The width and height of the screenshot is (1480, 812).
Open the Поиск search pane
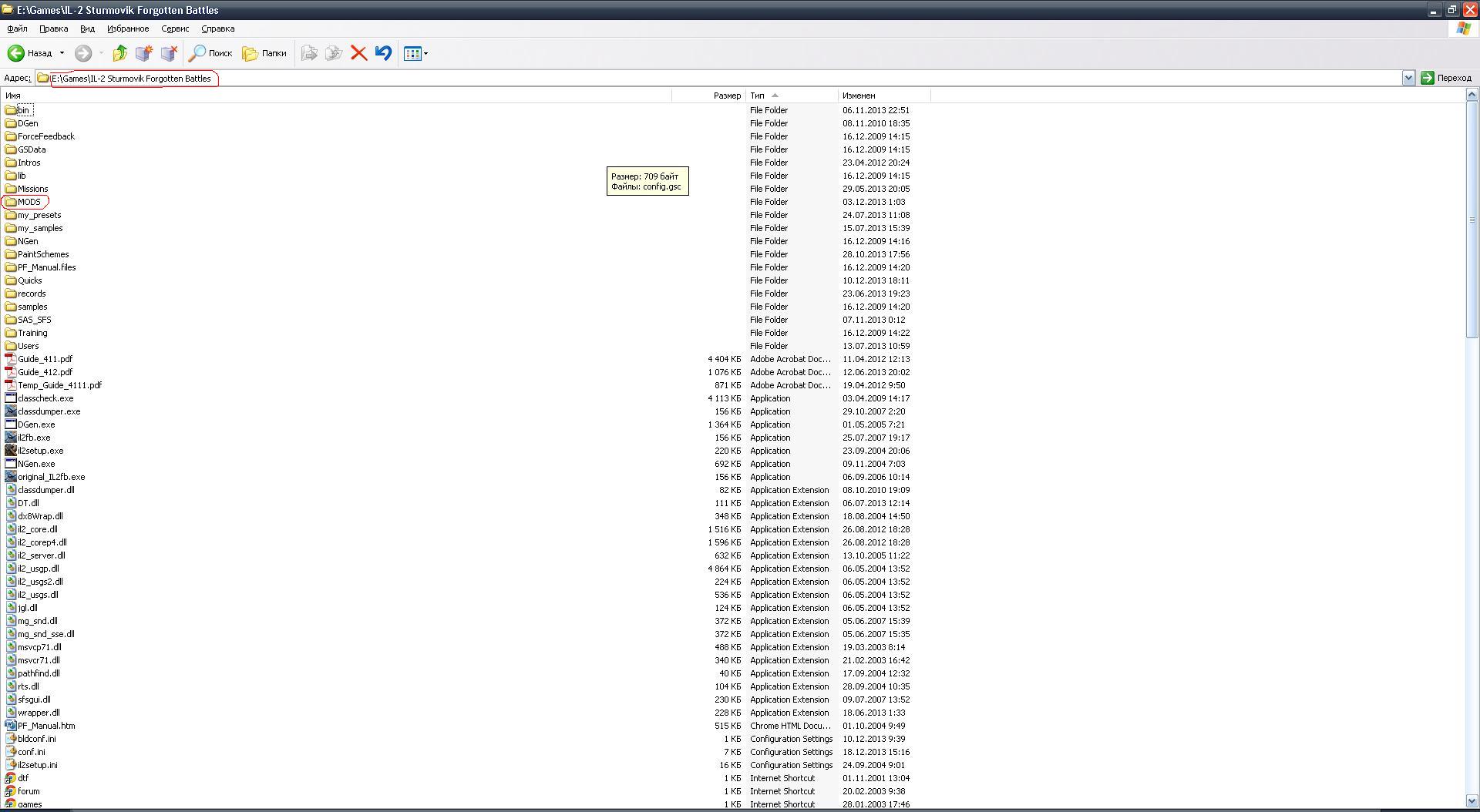pyautogui.click(x=210, y=53)
